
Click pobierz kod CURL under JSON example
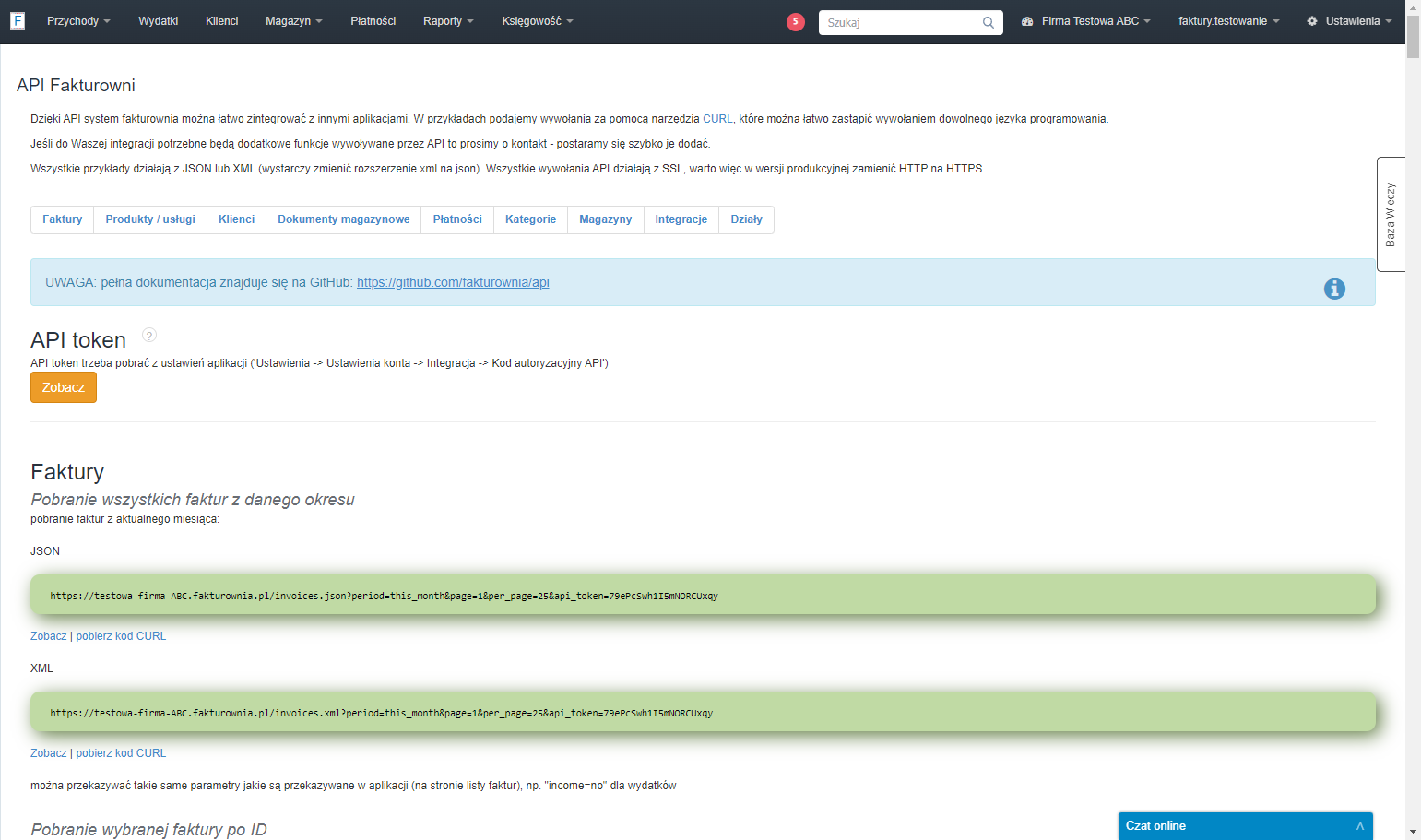pyautogui.click(x=121, y=636)
